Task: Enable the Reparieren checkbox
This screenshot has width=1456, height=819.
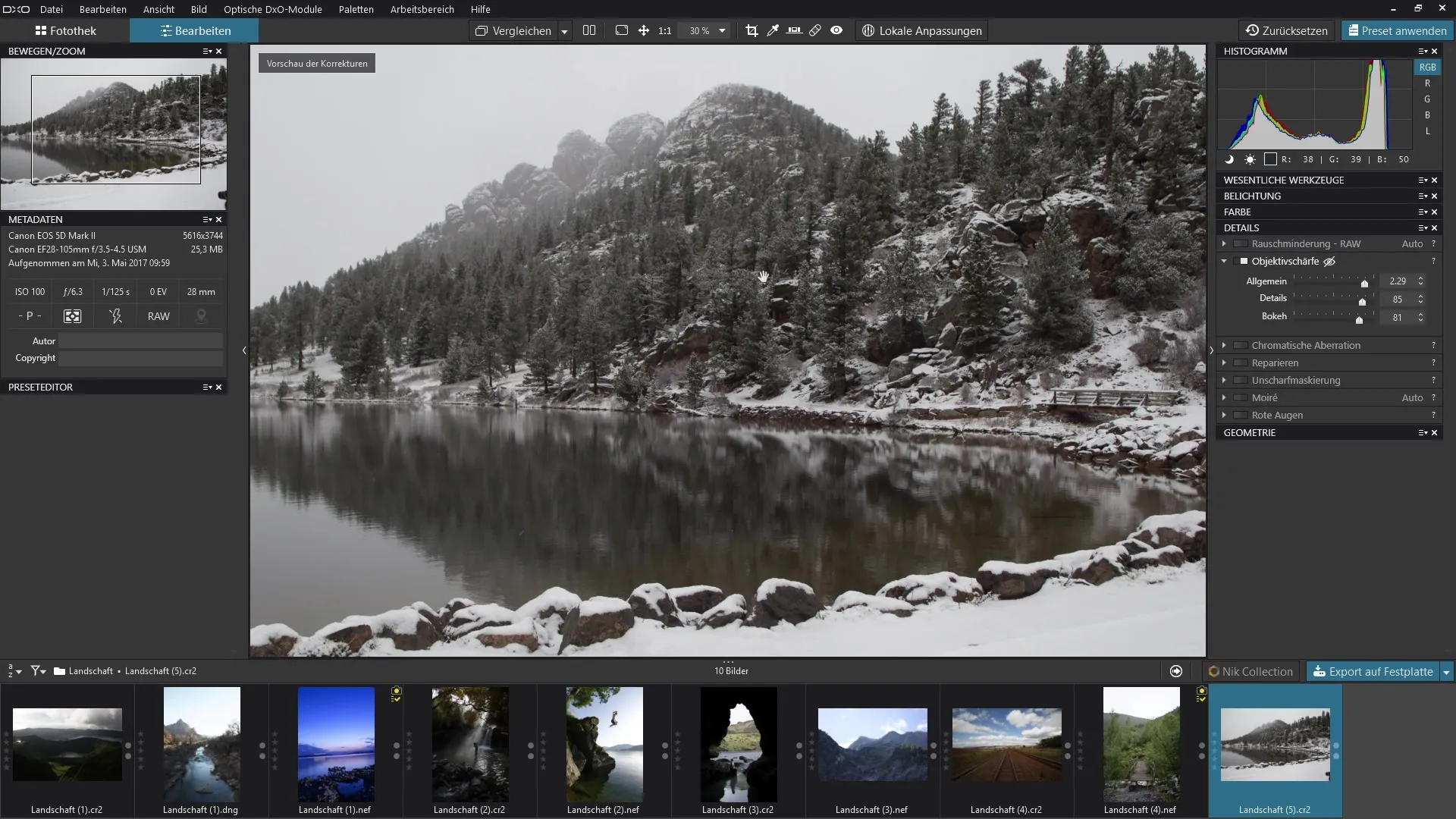Action: (x=1241, y=363)
